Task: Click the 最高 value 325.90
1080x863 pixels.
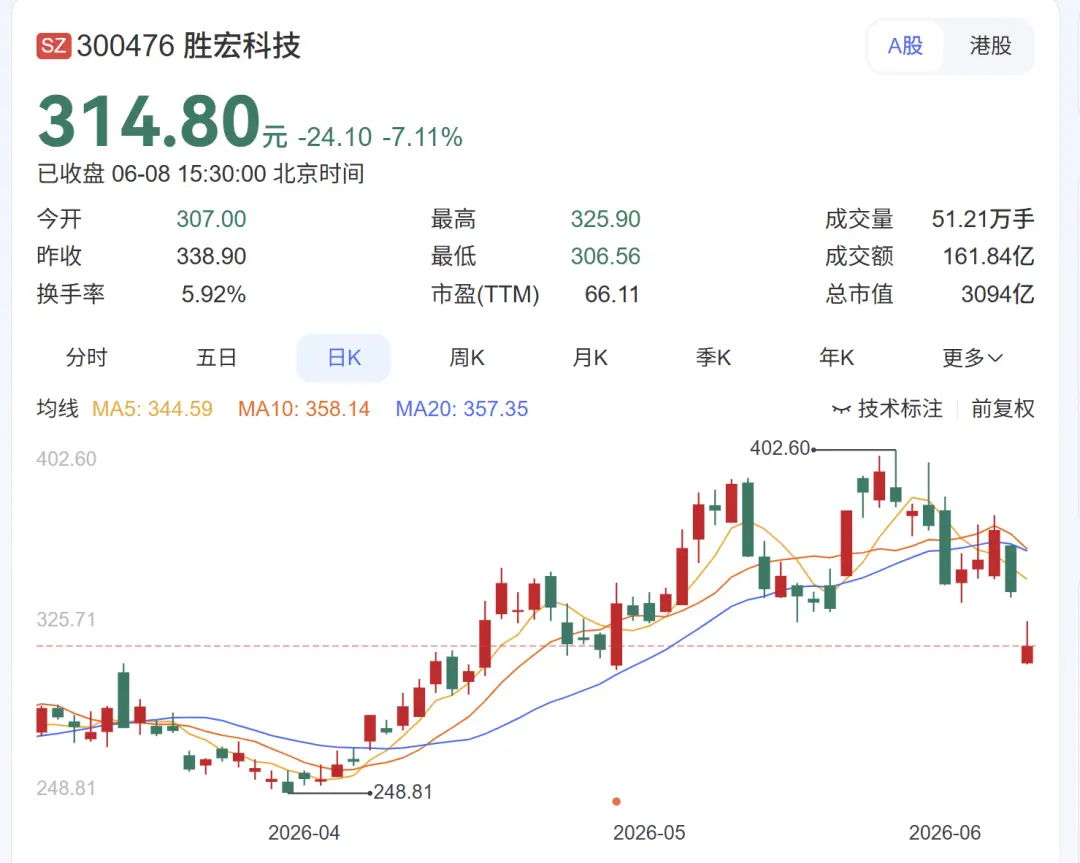Action: point(605,219)
